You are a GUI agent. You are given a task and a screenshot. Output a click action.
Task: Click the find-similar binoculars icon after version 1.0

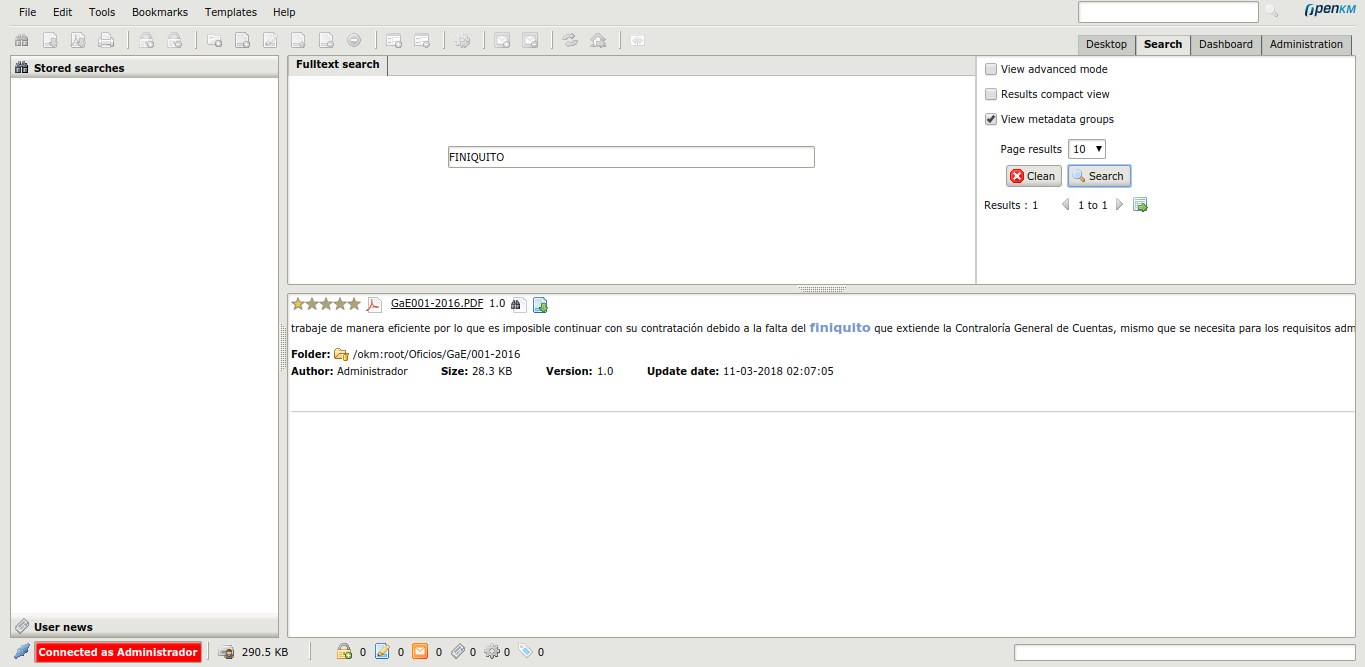click(x=516, y=304)
